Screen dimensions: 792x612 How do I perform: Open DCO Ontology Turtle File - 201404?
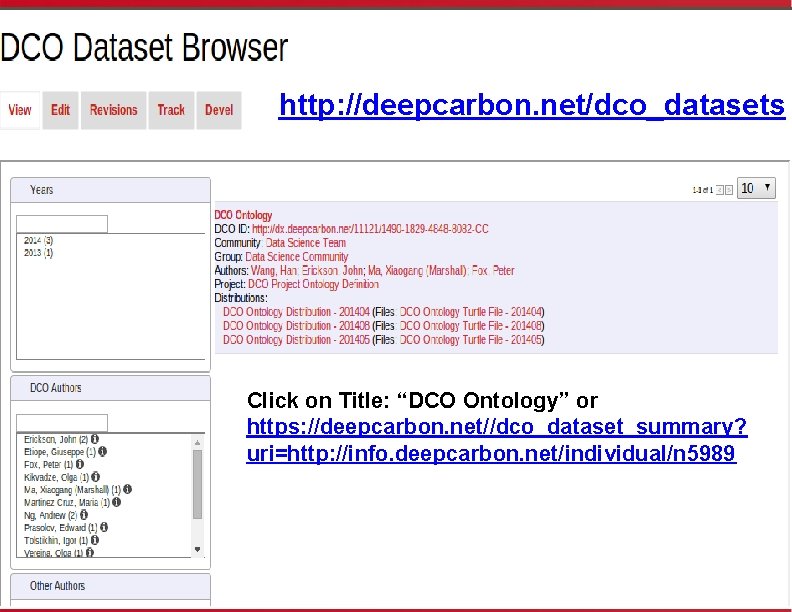(470, 312)
